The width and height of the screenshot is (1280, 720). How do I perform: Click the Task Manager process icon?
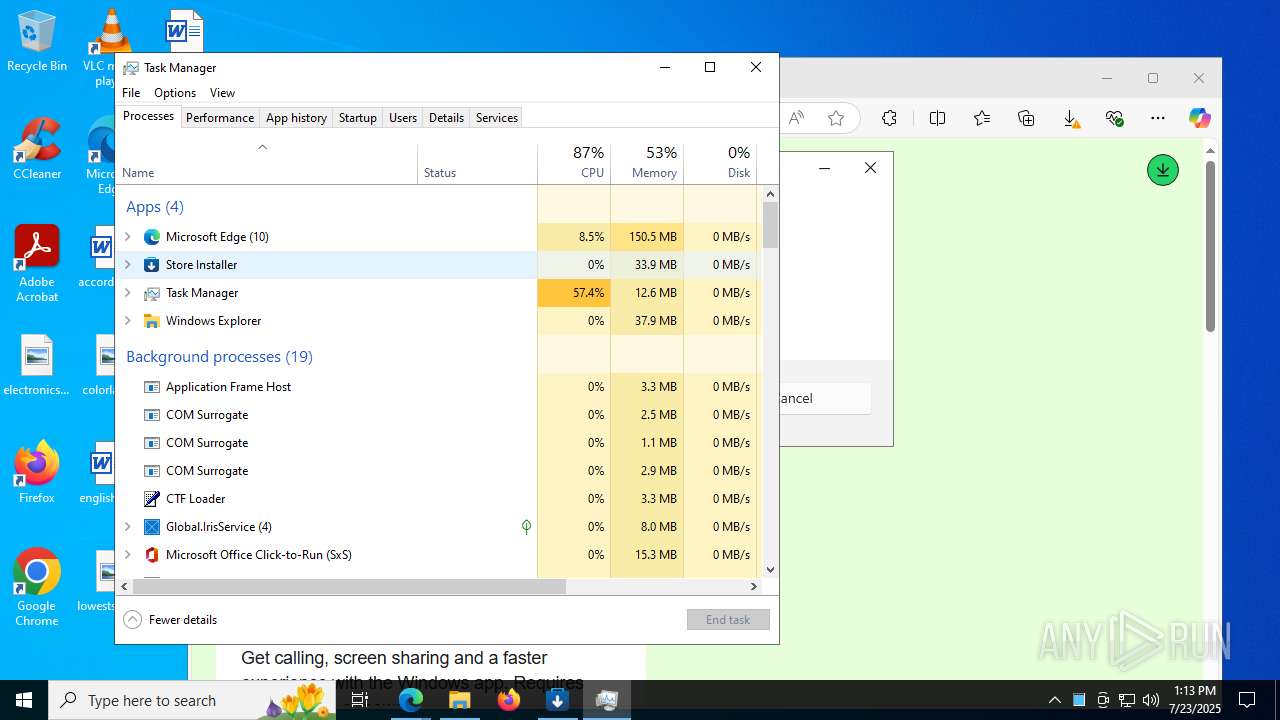tap(152, 293)
